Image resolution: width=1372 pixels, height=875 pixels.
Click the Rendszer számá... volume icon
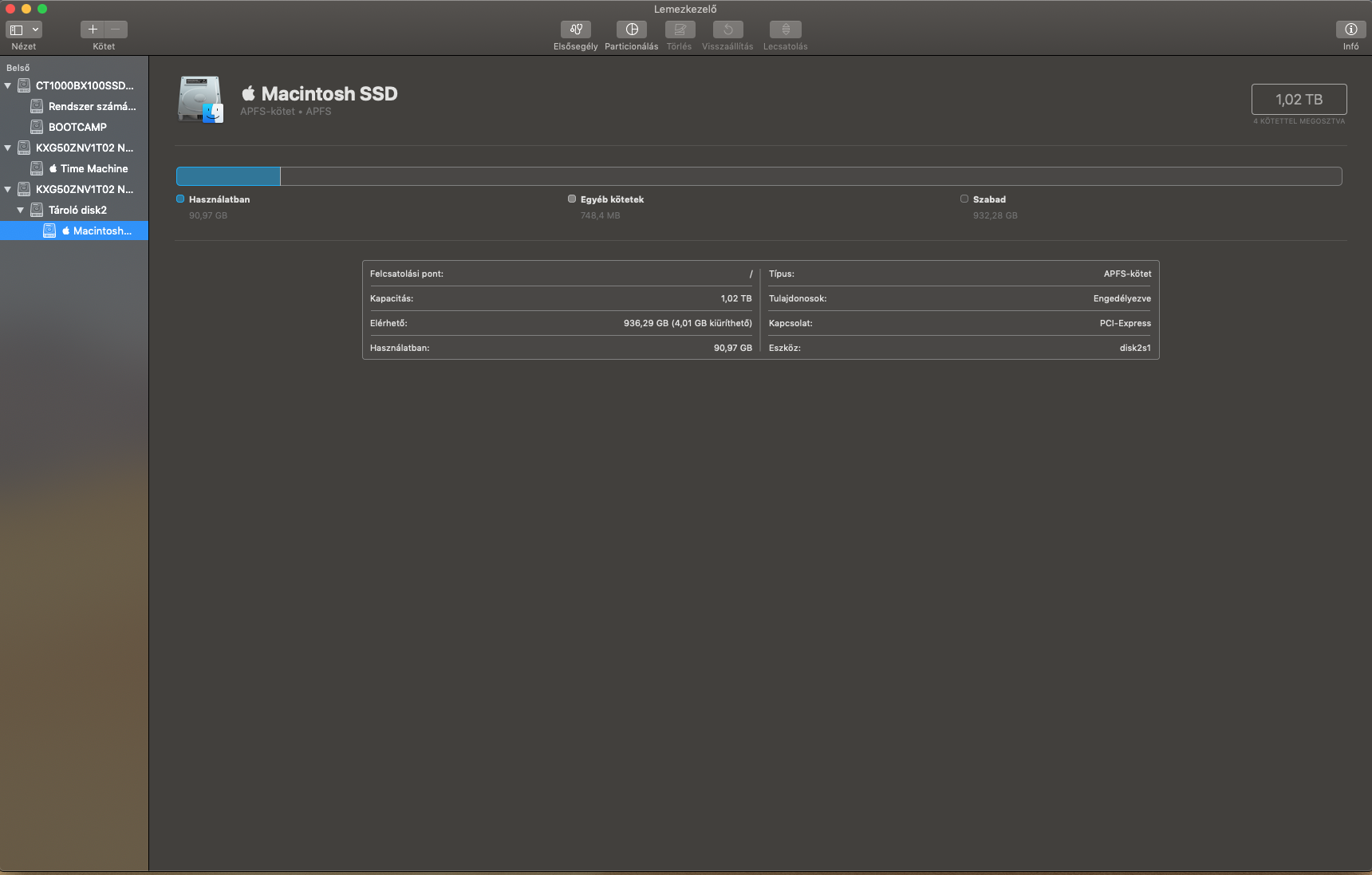click(x=37, y=106)
